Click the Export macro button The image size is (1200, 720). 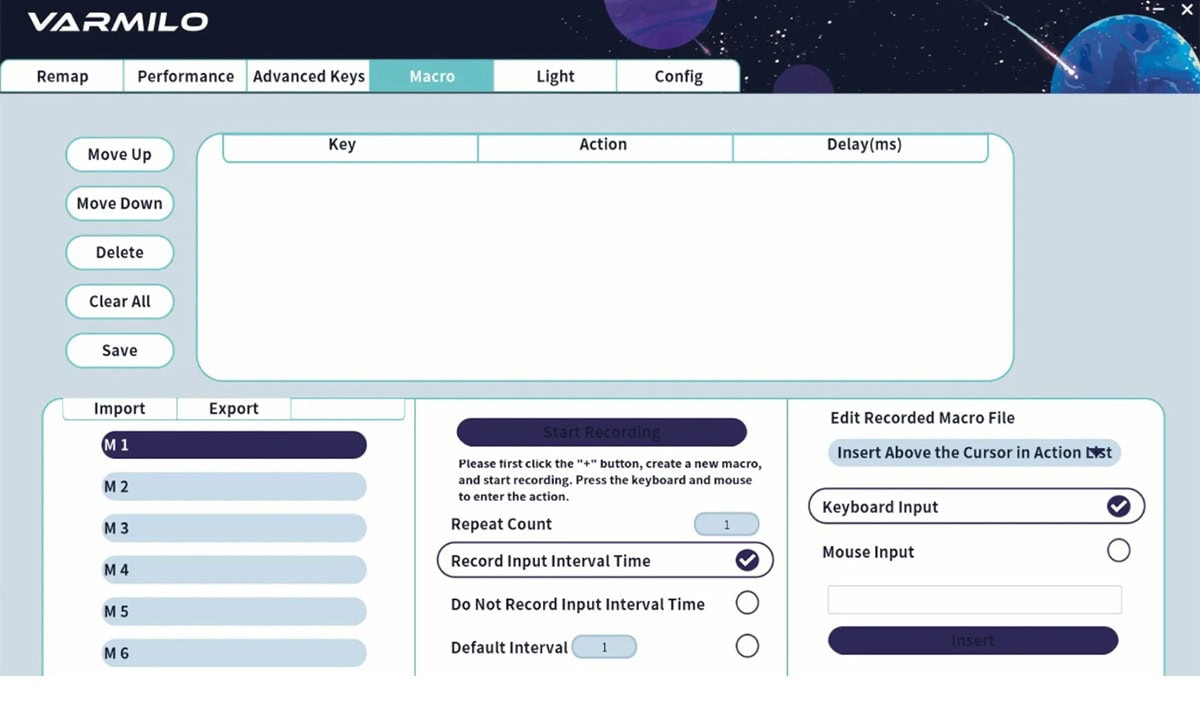(x=233, y=409)
